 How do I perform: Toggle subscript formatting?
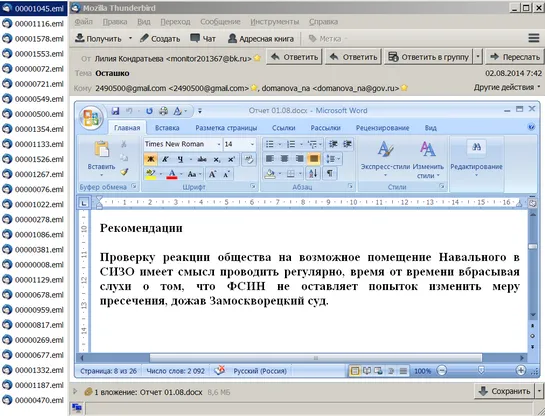(x=217, y=159)
